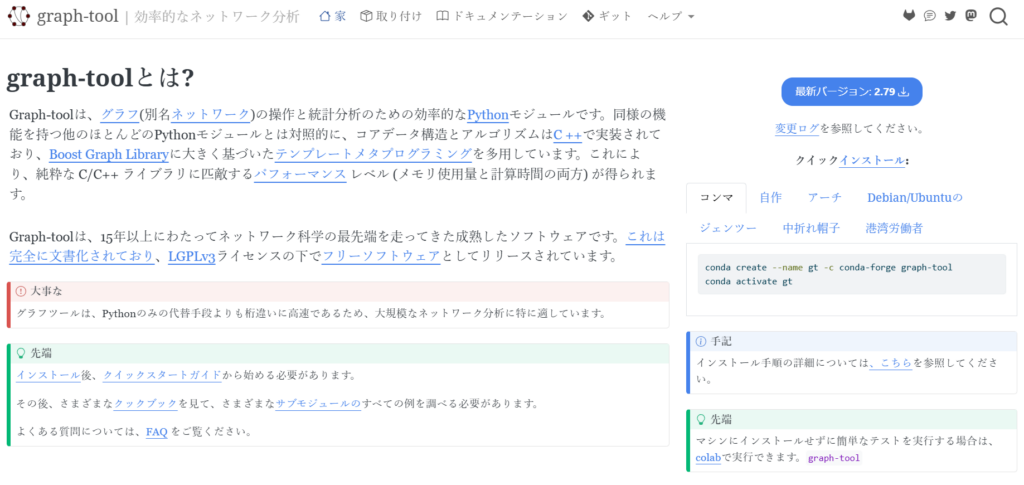Screen dimensions: 1024x485
Task: Click the graph-tool site title
Action: click(78, 16)
